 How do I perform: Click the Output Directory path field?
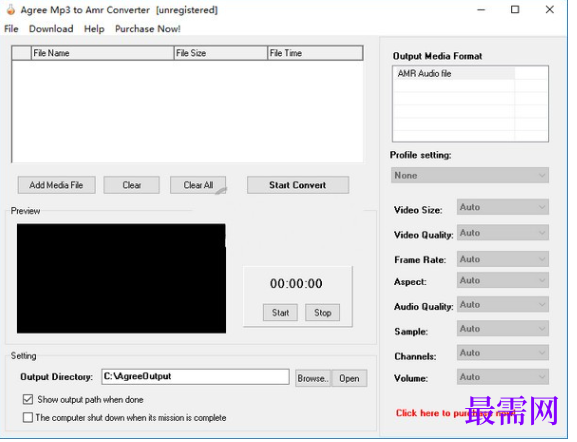tap(195, 377)
